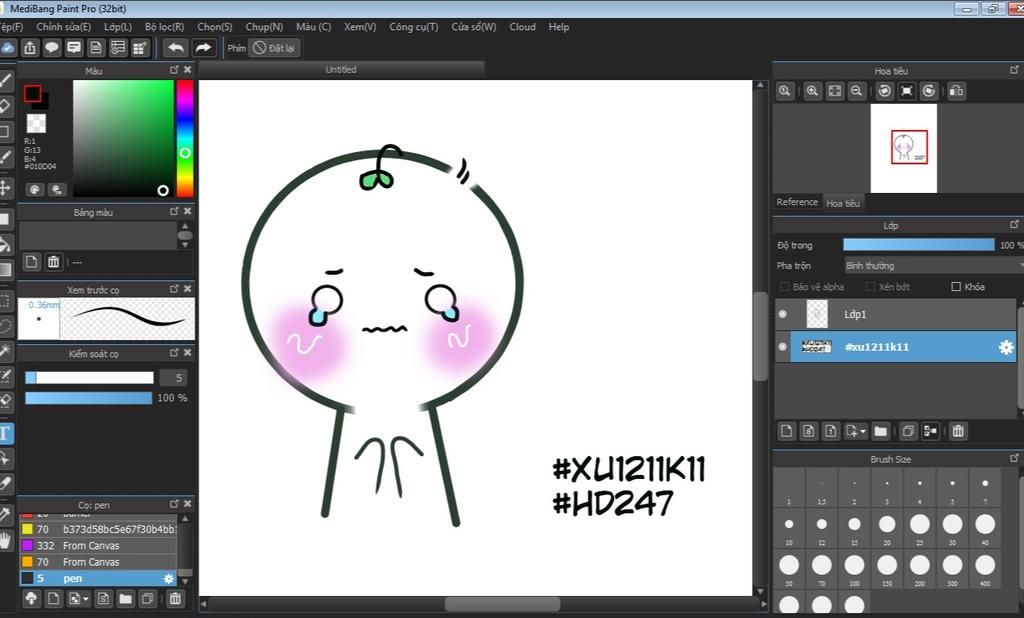Select the Move tool in left toolbox
This screenshot has width=1024, height=618.
tap(5, 188)
